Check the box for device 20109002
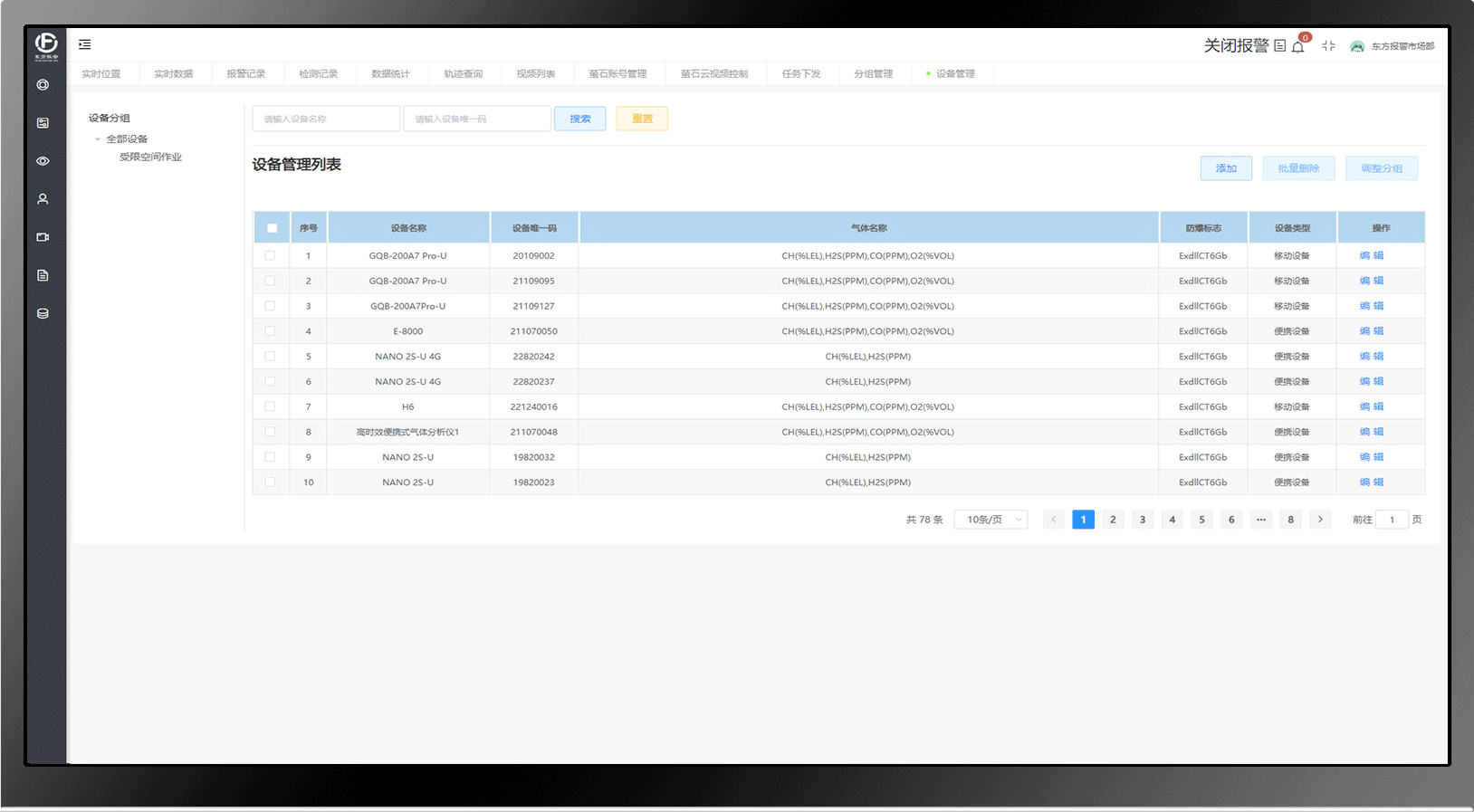Image resolution: width=1474 pixels, height=812 pixels. [270, 255]
